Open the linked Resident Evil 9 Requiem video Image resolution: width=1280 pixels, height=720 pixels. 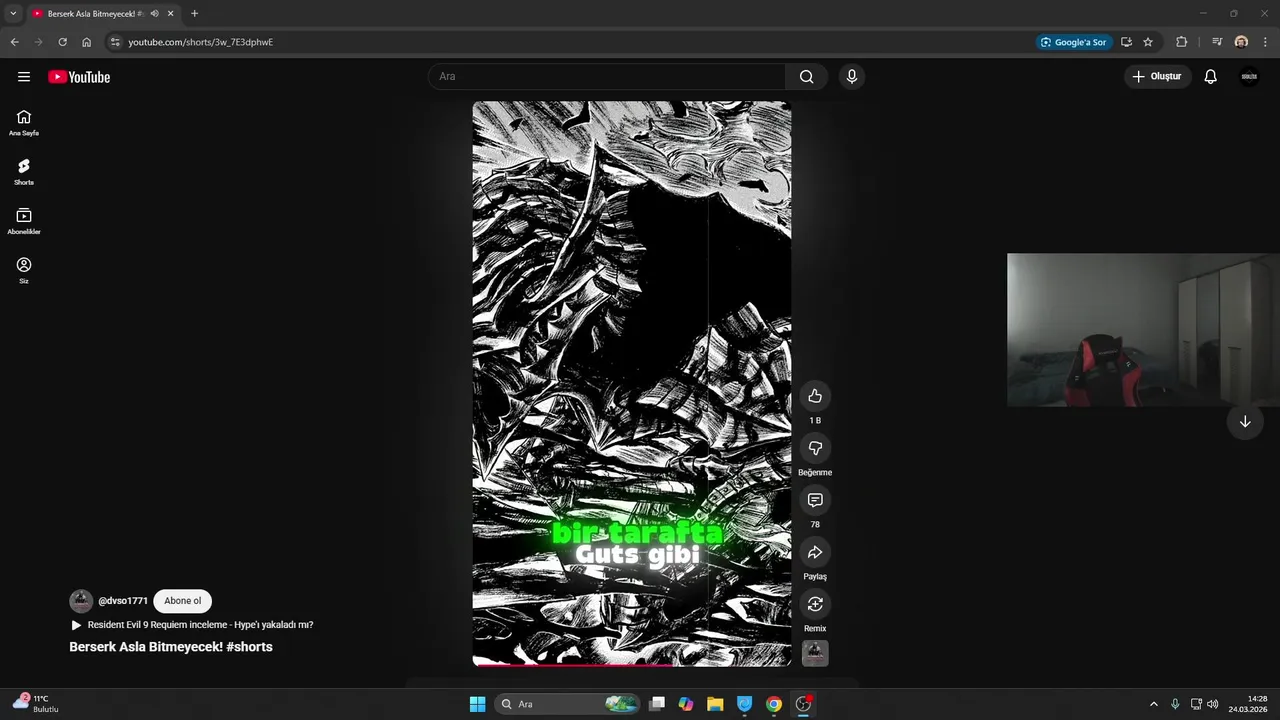tap(192, 625)
